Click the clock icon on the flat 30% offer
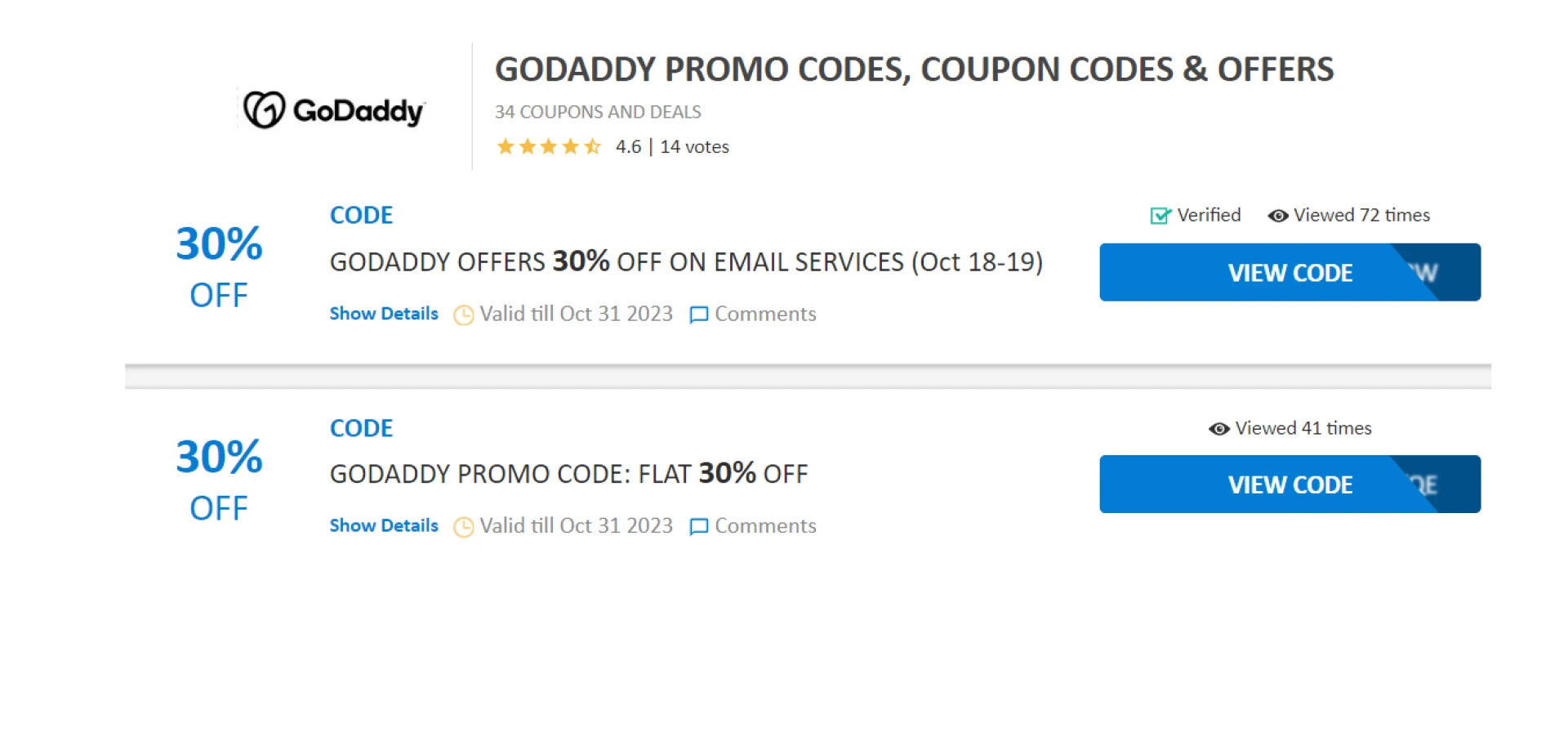Screen dimensions: 1568x732 463,527
